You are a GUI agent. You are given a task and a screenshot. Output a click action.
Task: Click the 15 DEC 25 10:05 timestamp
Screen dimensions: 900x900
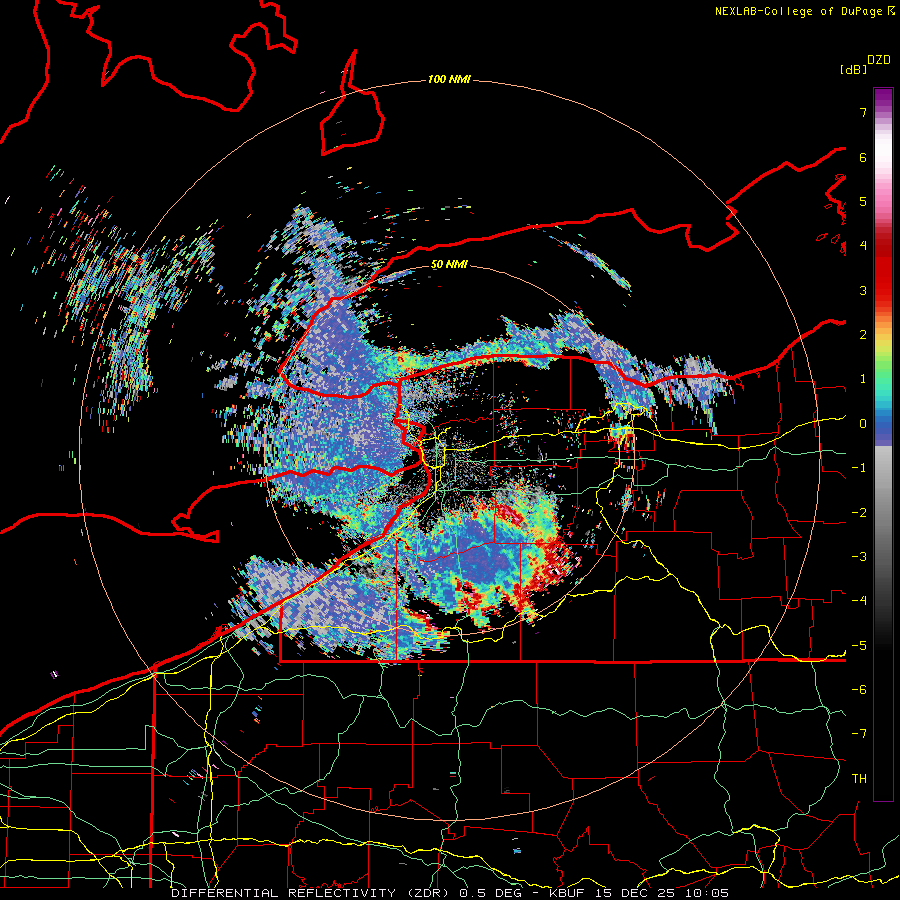[661, 893]
